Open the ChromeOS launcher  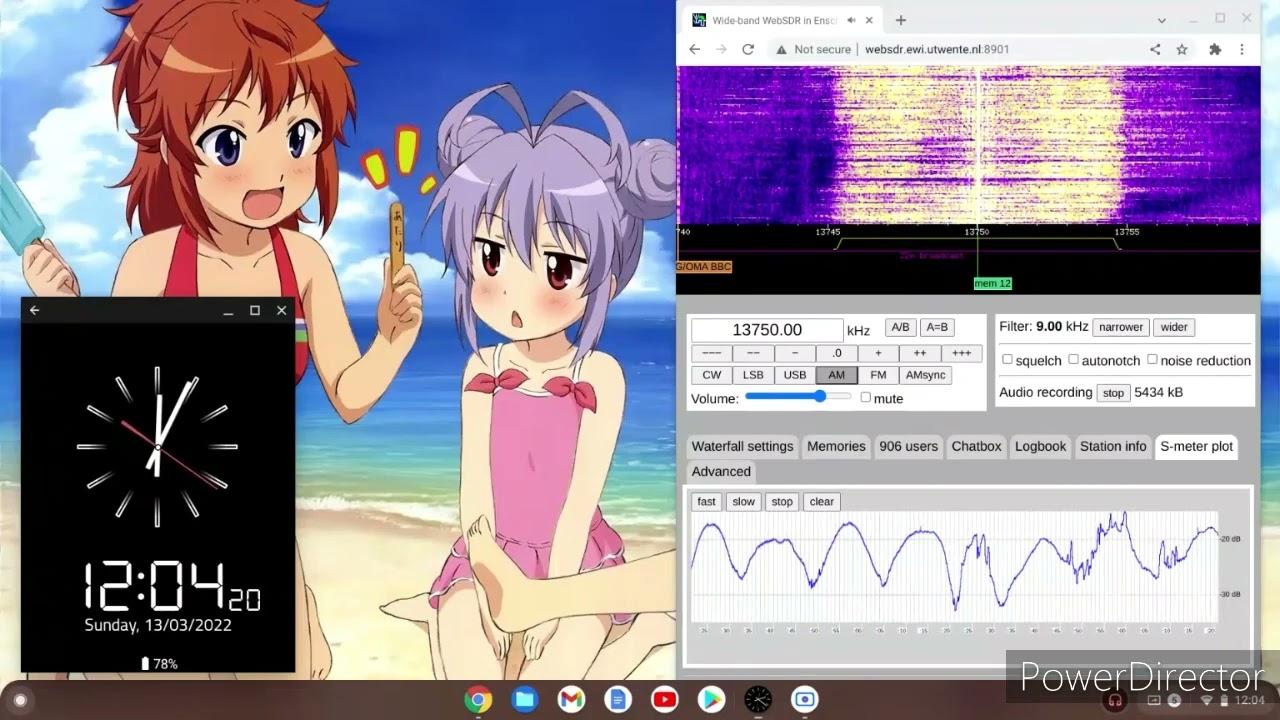[x=19, y=700]
